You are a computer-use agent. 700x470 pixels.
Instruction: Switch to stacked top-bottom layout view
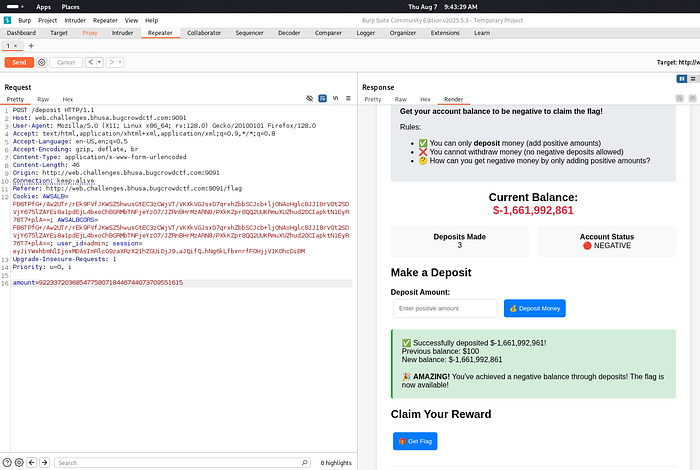[693, 79]
